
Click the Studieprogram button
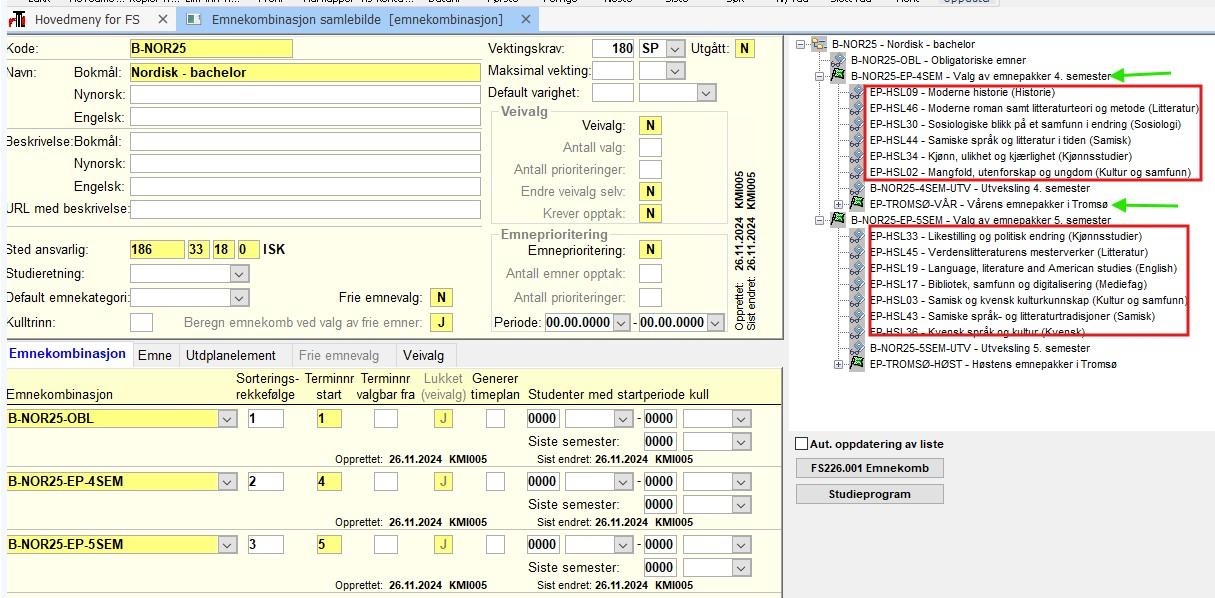pos(869,494)
